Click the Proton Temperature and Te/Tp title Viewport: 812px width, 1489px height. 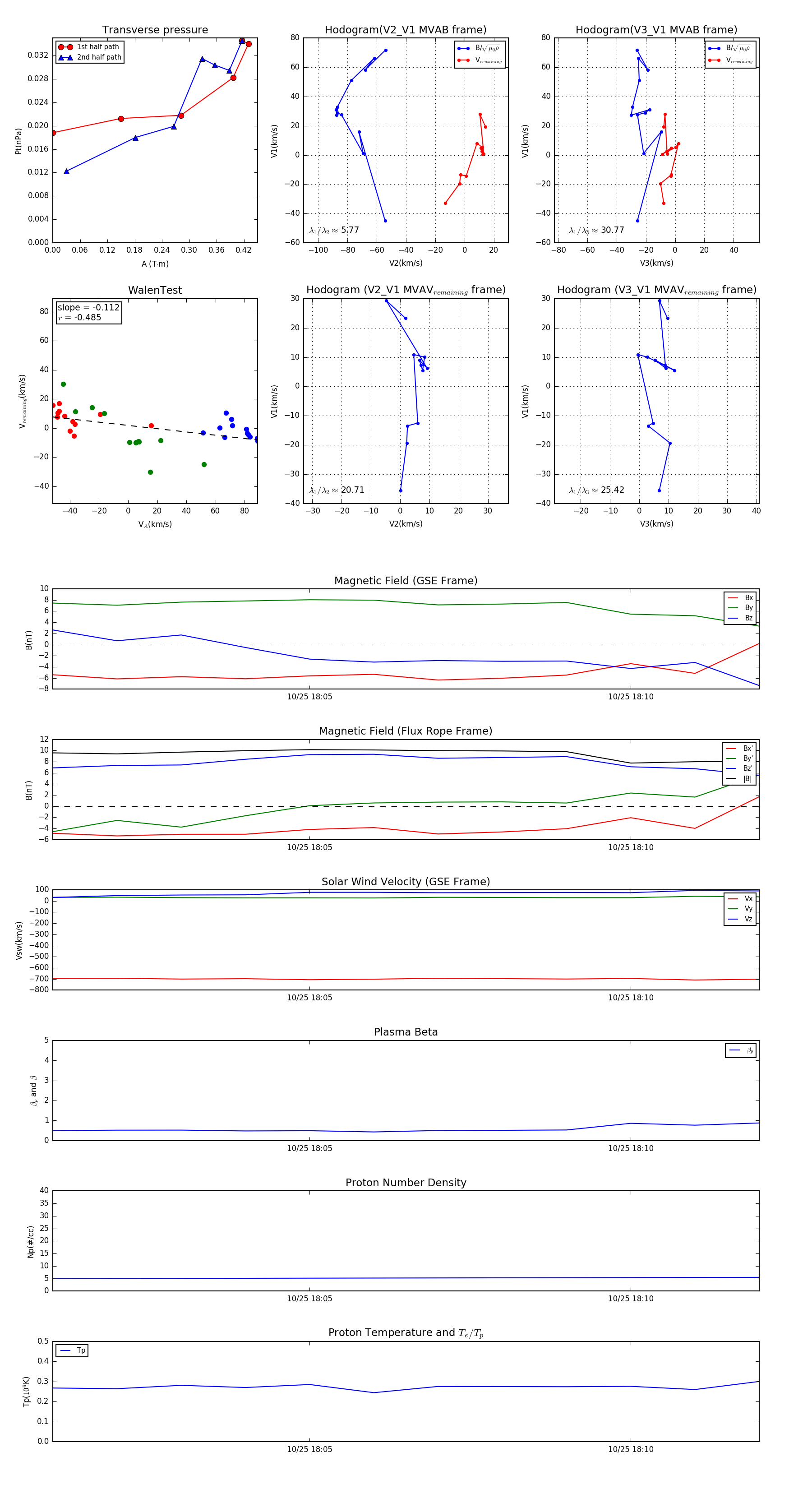pos(406,1333)
